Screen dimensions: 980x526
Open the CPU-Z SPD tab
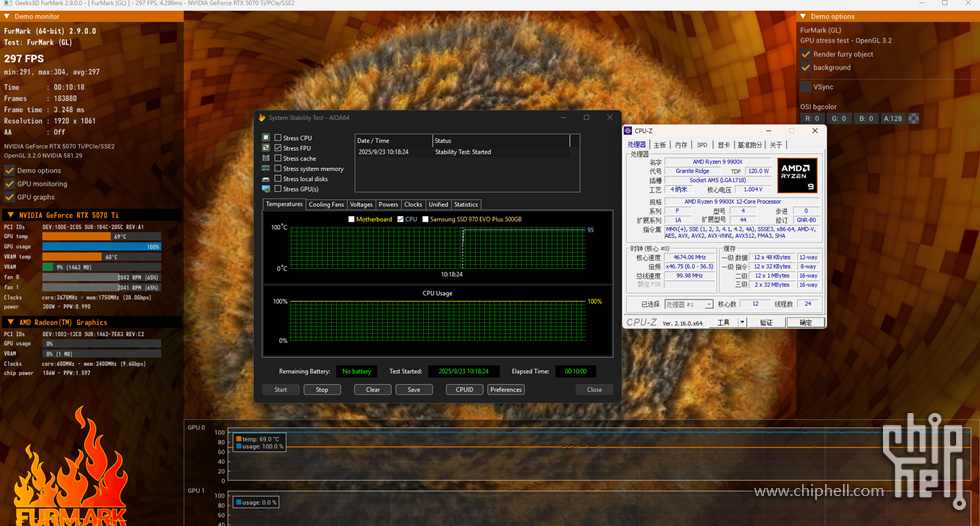pos(702,145)
